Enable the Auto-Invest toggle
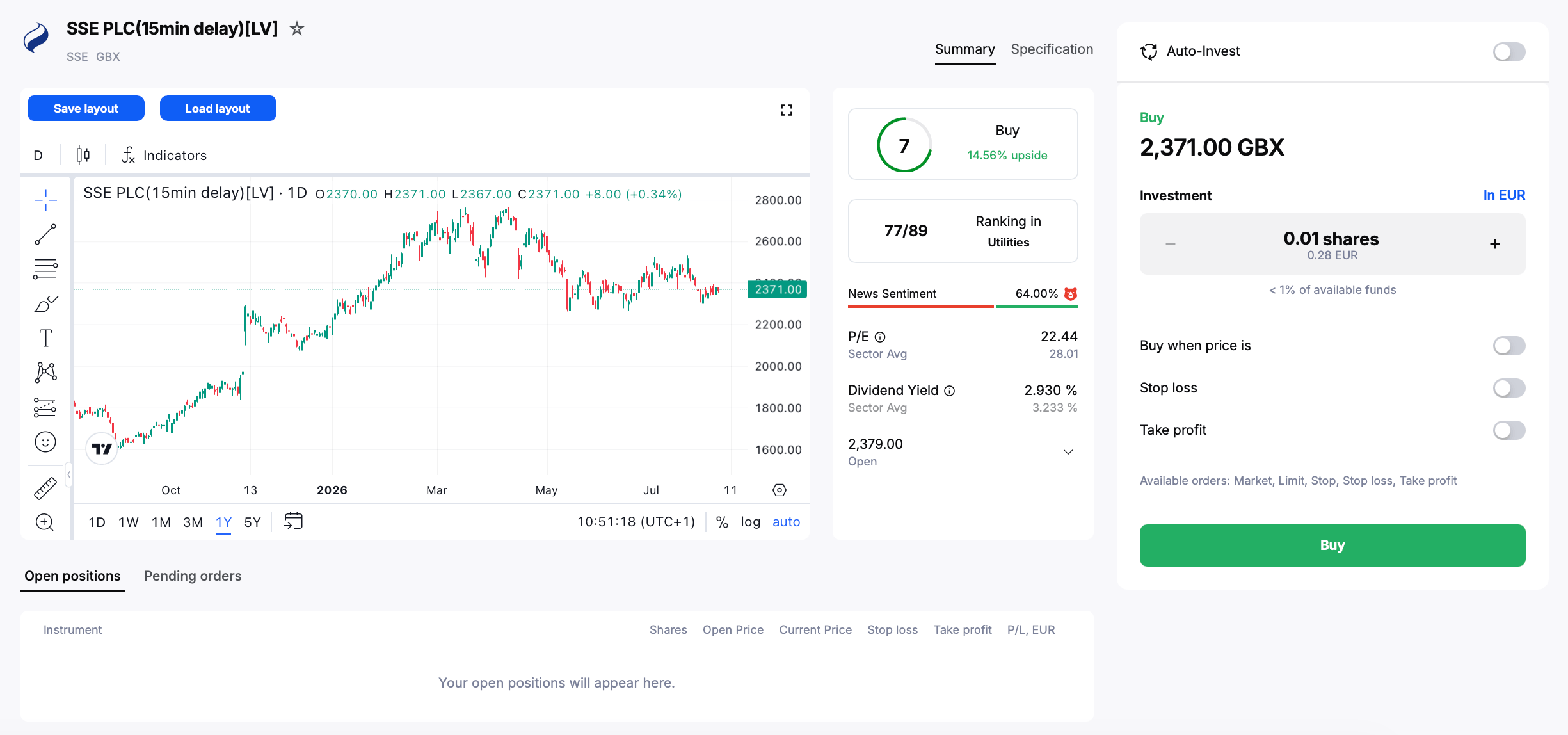Viewport: 1568px width, 735px height. [x=1509, y=52]
